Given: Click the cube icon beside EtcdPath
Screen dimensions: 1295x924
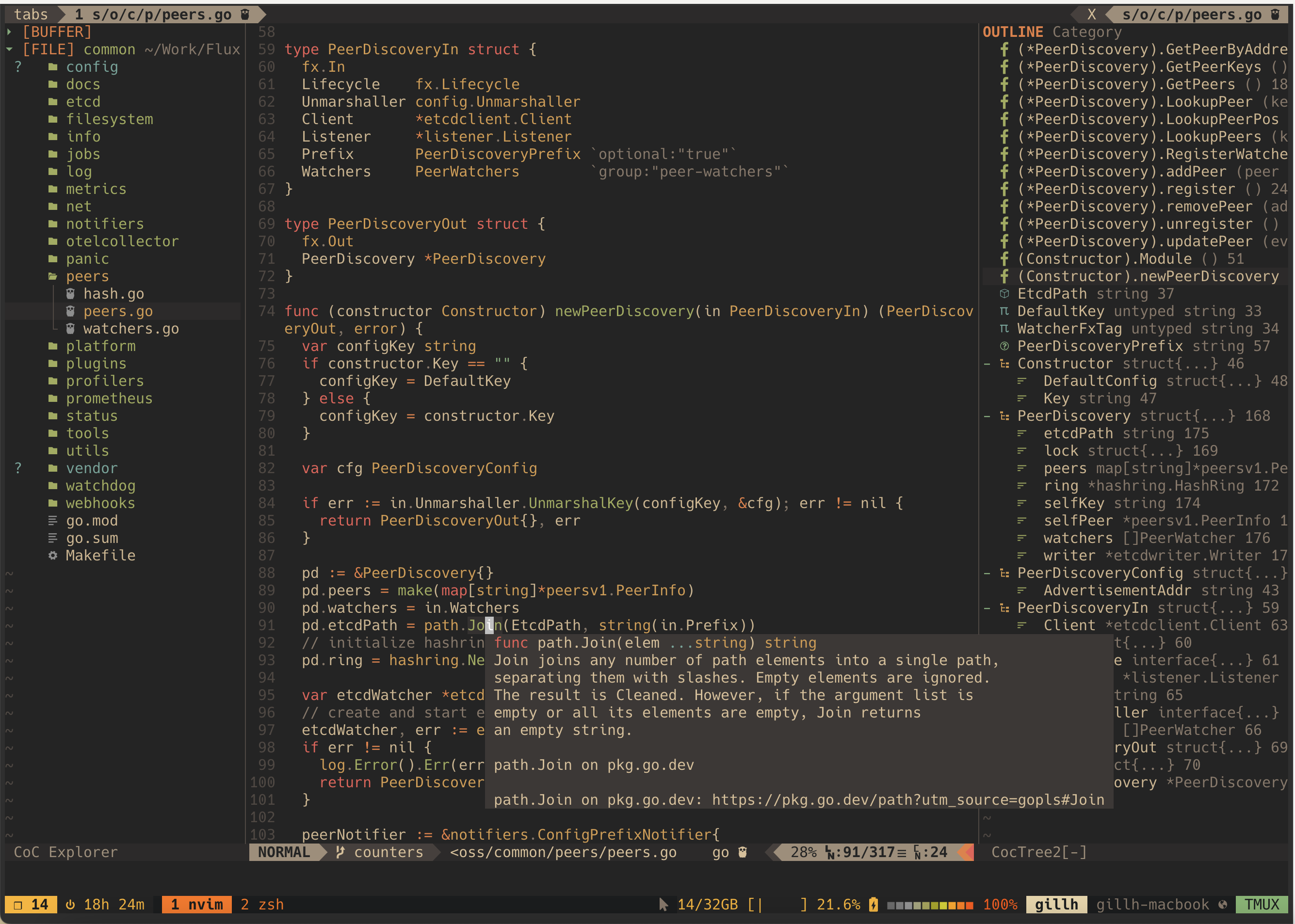Looking at the screenshot, I should click(x=1004, y=294).
